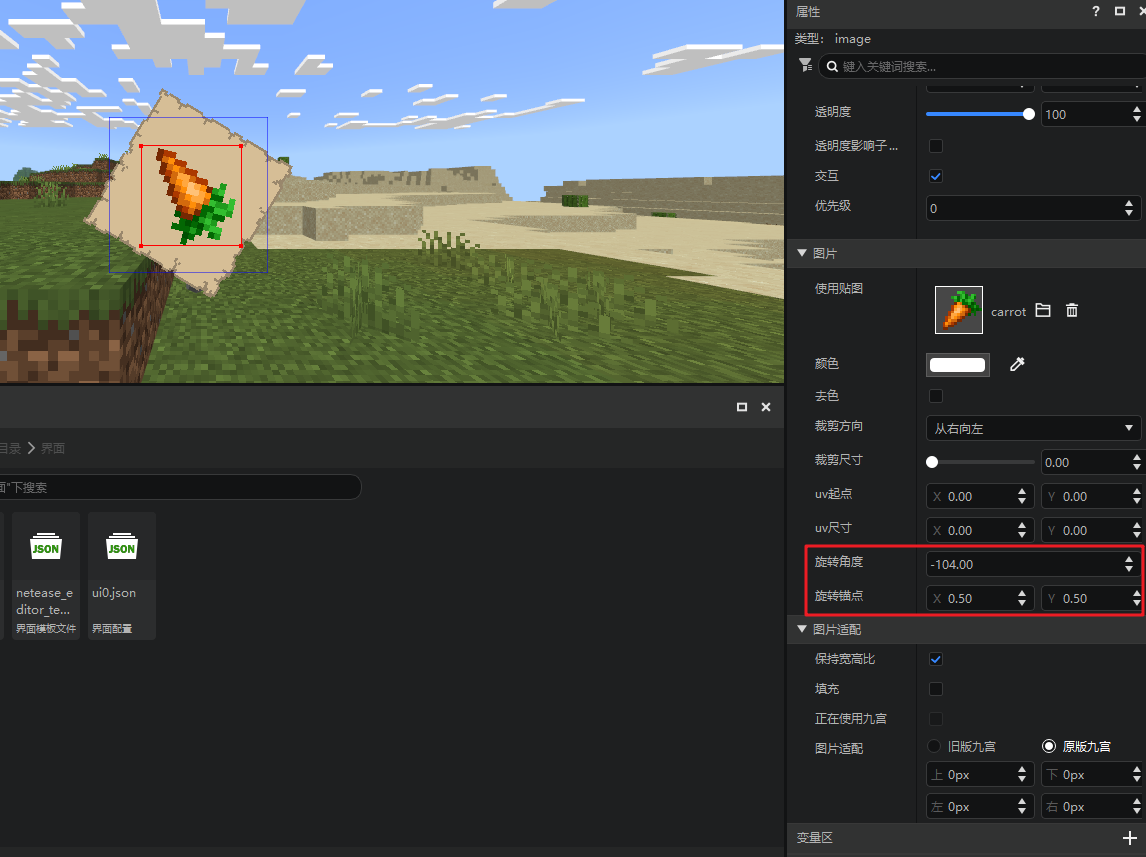Adjust the 透明度 slider handle
The height and width of the screenshot is (857, 1146).
click(1029, 114)
